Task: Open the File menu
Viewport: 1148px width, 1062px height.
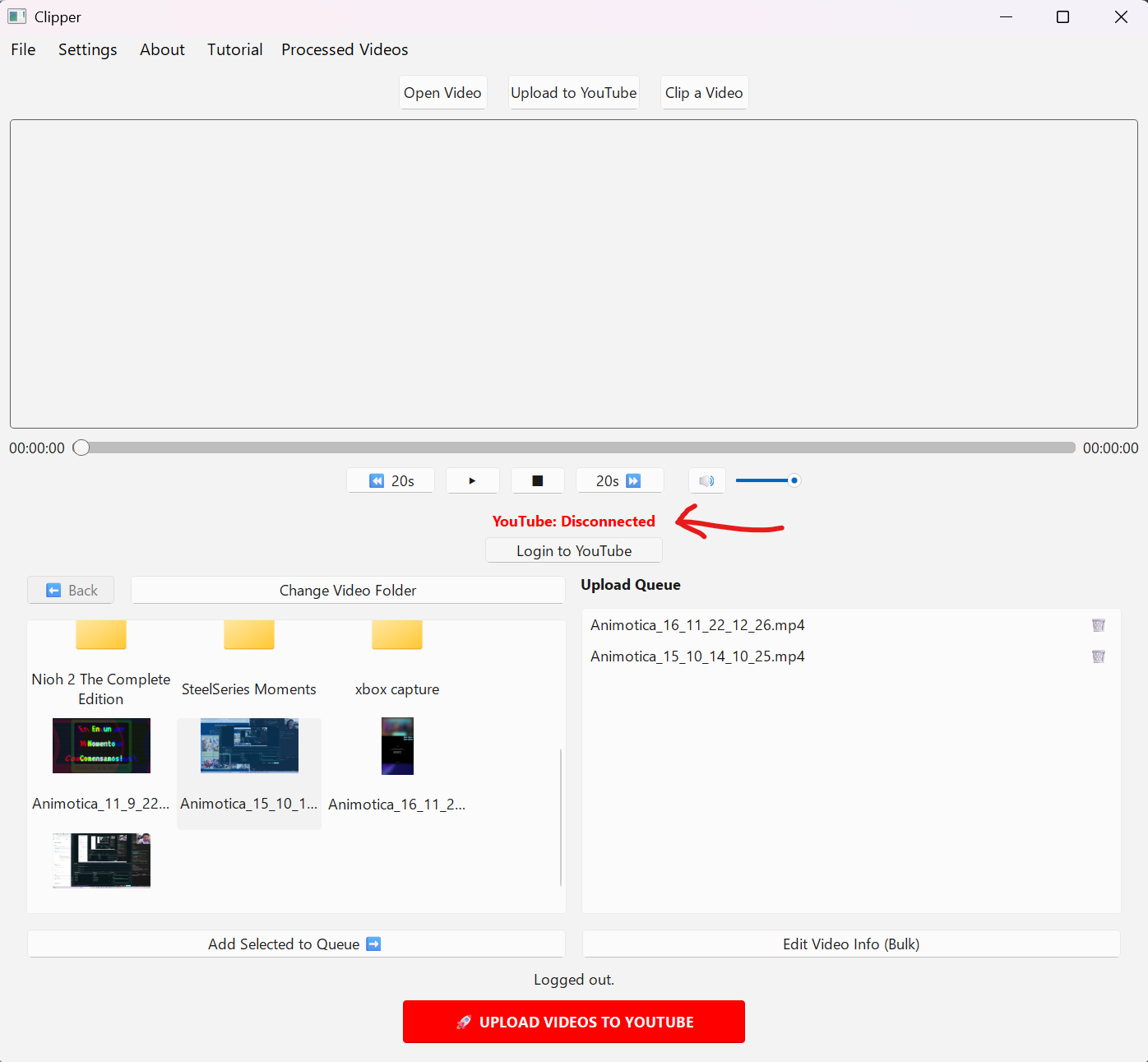Action: 22,49
